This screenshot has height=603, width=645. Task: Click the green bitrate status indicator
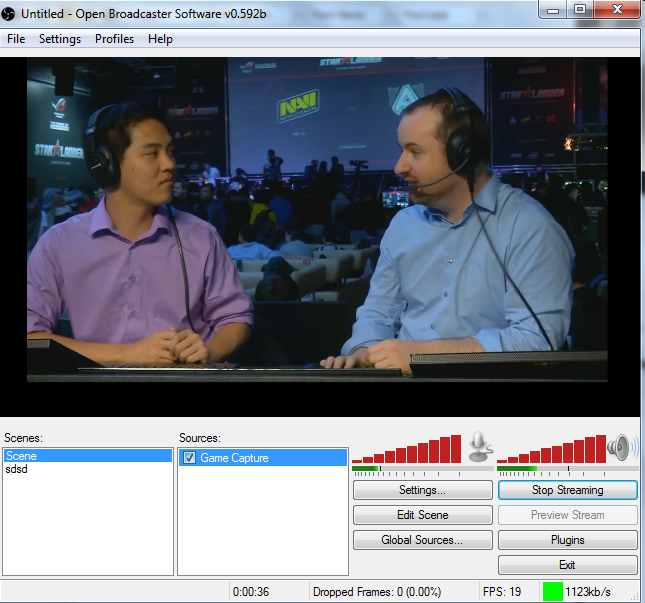[x=552, y=591]
